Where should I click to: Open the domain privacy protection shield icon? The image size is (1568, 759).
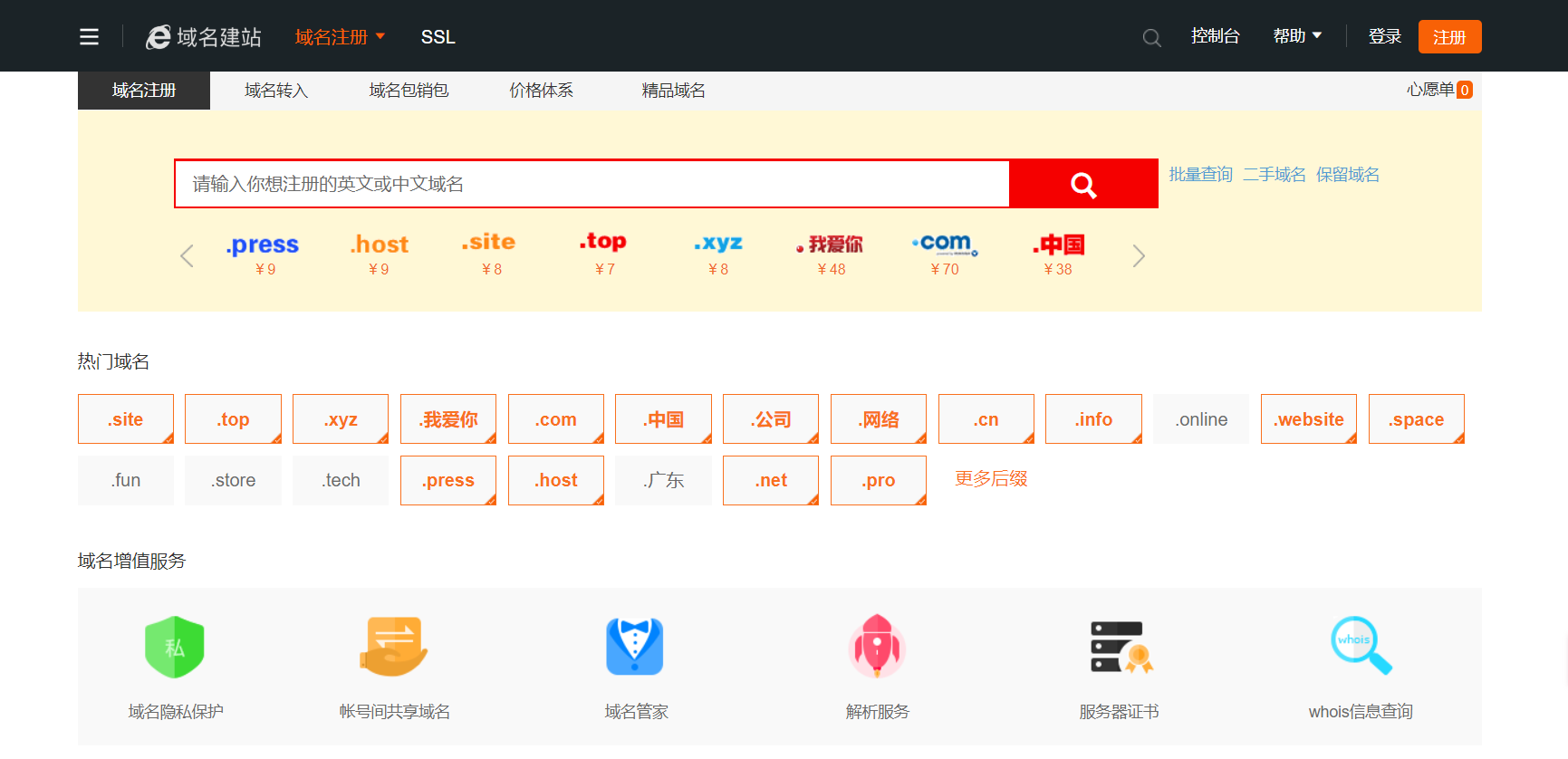click(x=175, y=647)
